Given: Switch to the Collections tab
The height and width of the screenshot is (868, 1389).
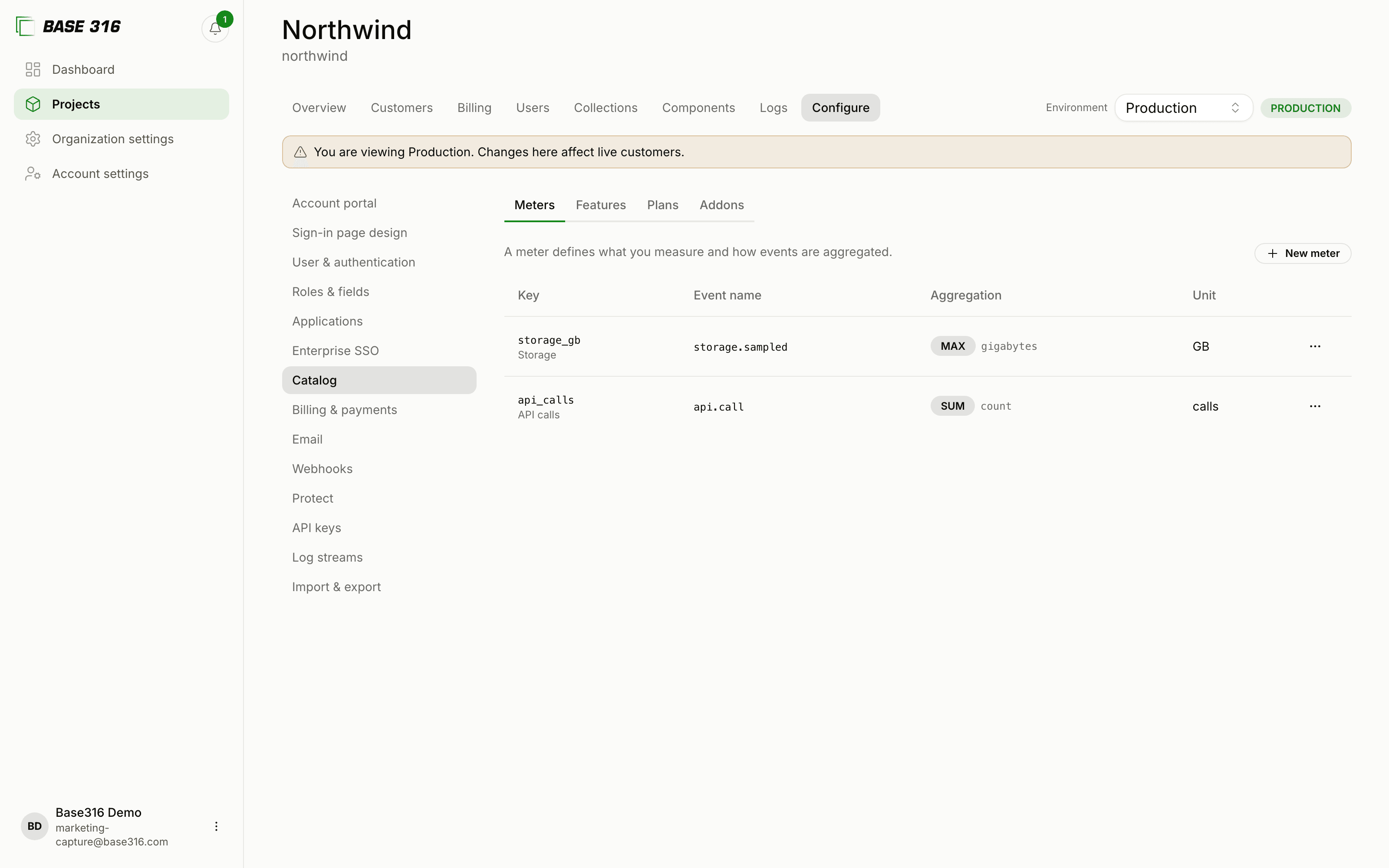Looking at the screenshot, I should point(606,108).
